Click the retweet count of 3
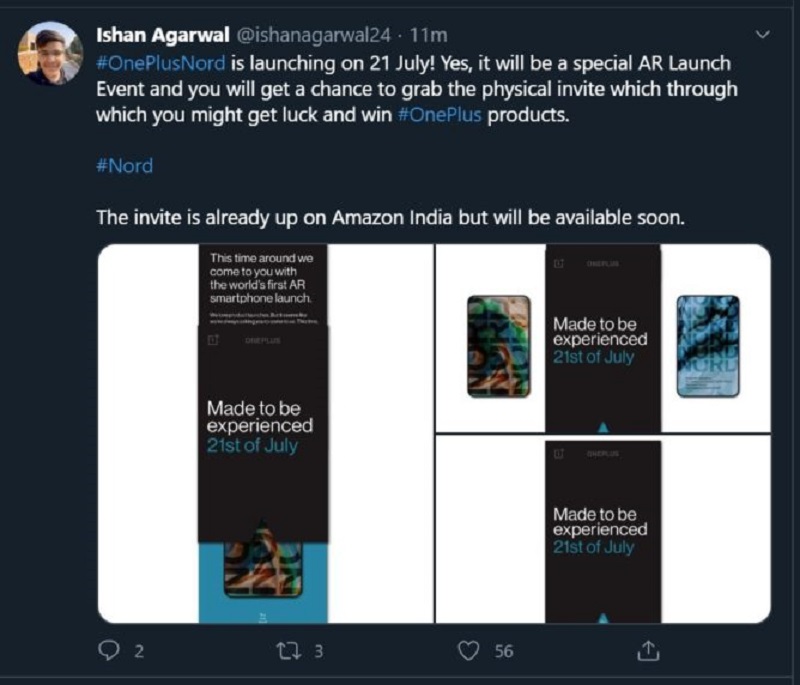This screenshot has height=685, width=800. coord(318,651)
